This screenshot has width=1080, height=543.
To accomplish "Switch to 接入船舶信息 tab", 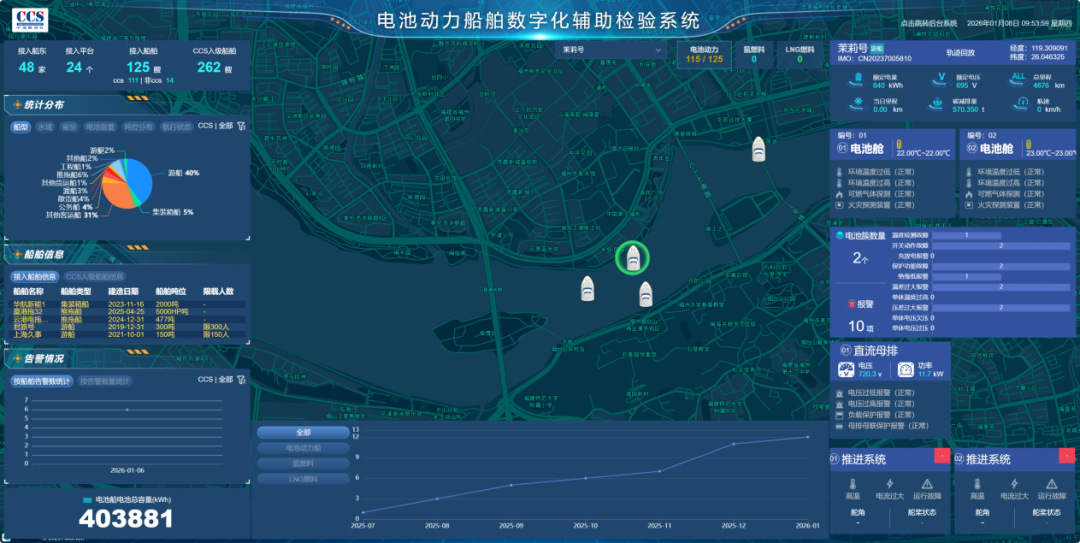I will (x=34, y=276).
